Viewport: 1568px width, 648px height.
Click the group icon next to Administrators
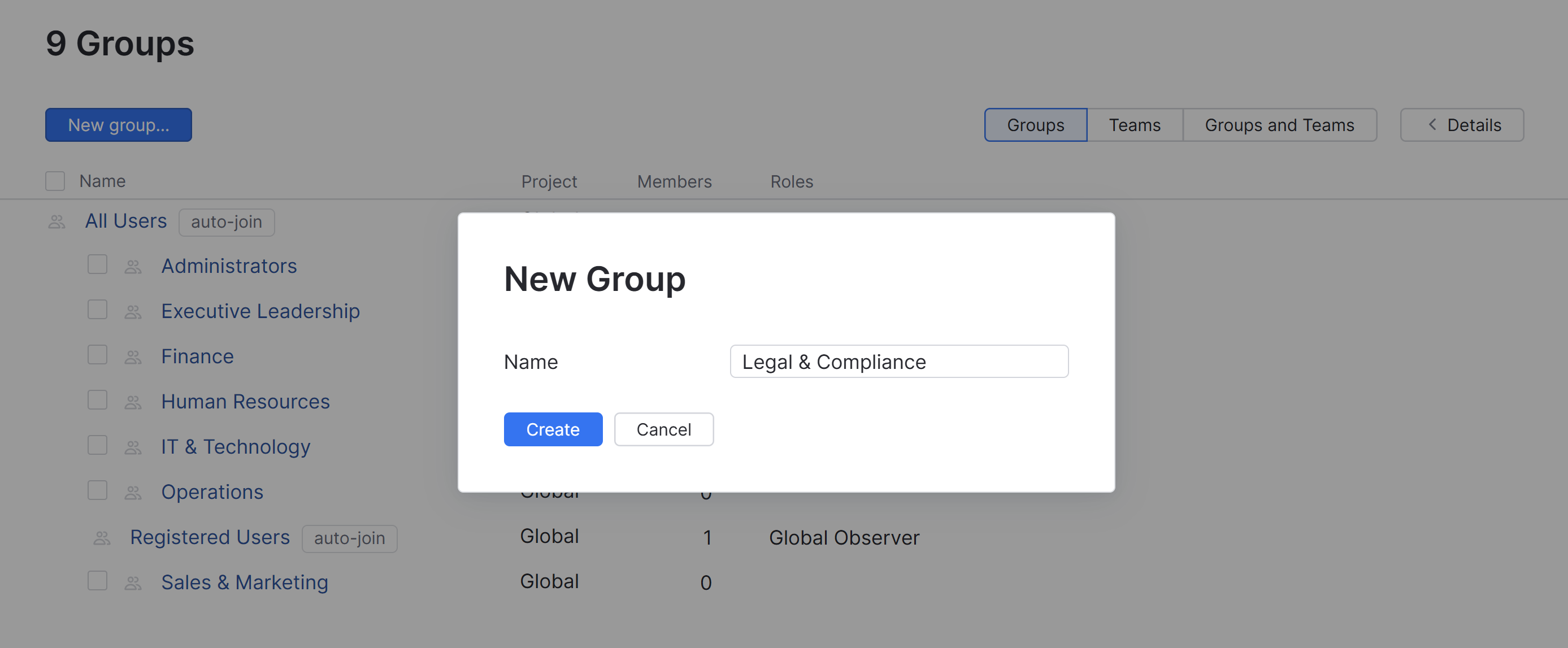coord(133,266)
